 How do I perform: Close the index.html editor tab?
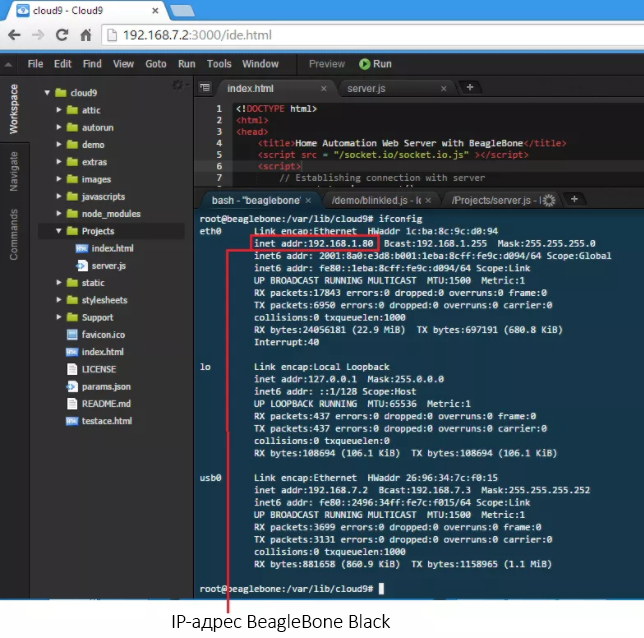pyautogui.click(x=322, y=89)
